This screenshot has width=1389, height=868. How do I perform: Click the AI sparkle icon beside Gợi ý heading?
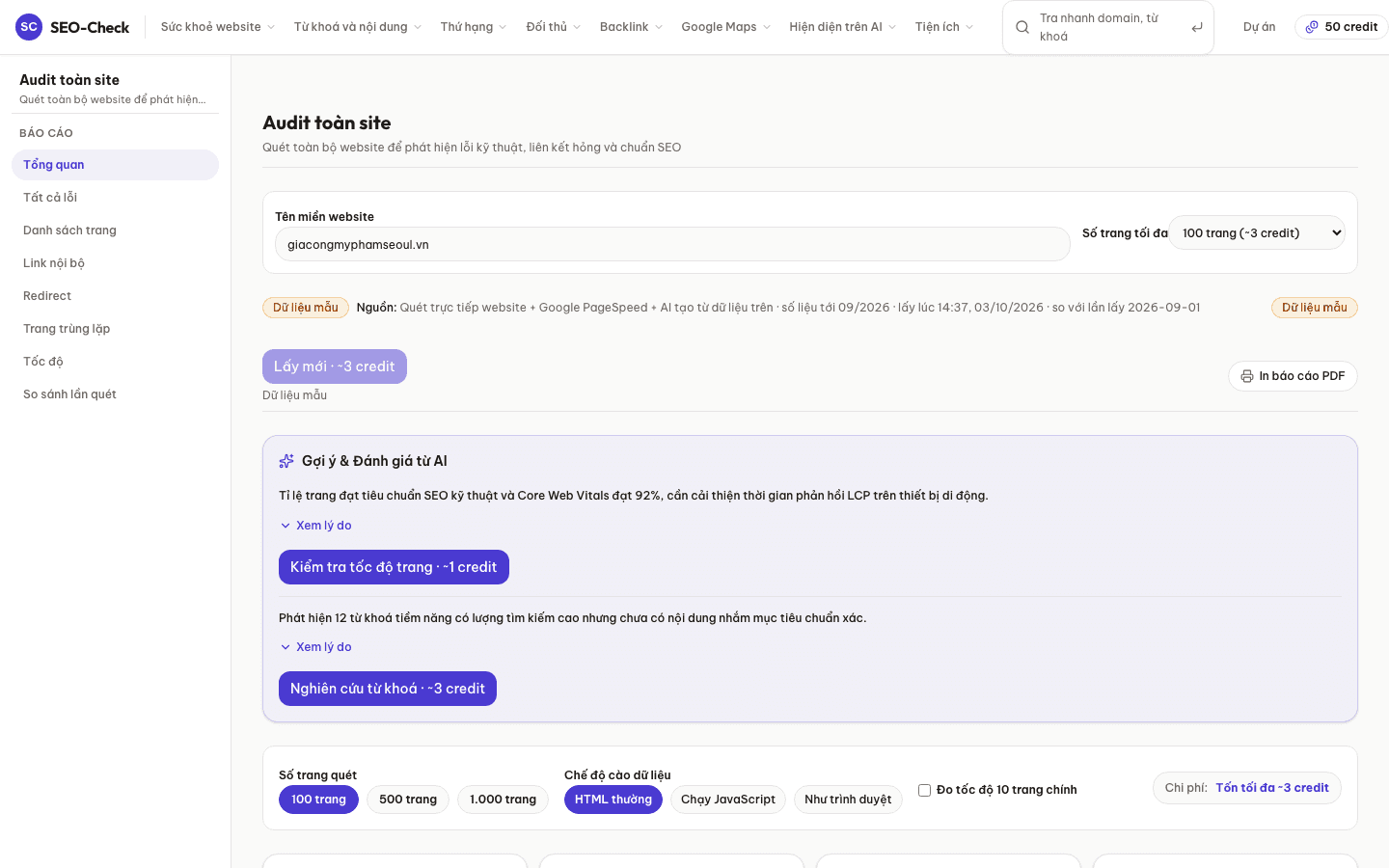(286, 461)
